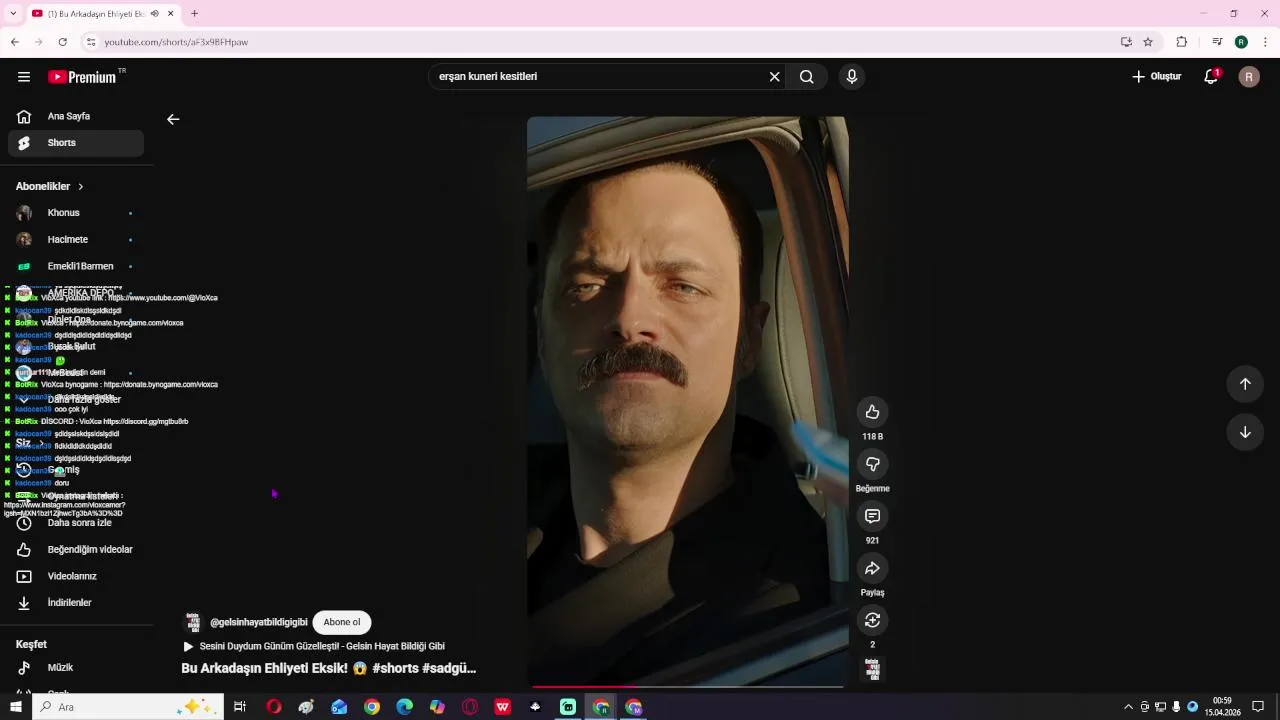Open İndirilenler in the sidebar
This screenshot has height=720, width=1280.
(x=76, y=603)
